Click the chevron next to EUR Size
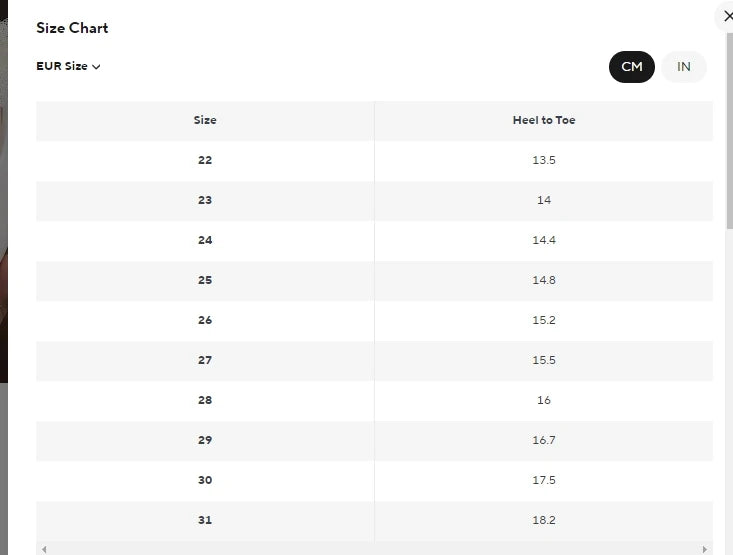 pyautogui.click(x=96, y=67)
